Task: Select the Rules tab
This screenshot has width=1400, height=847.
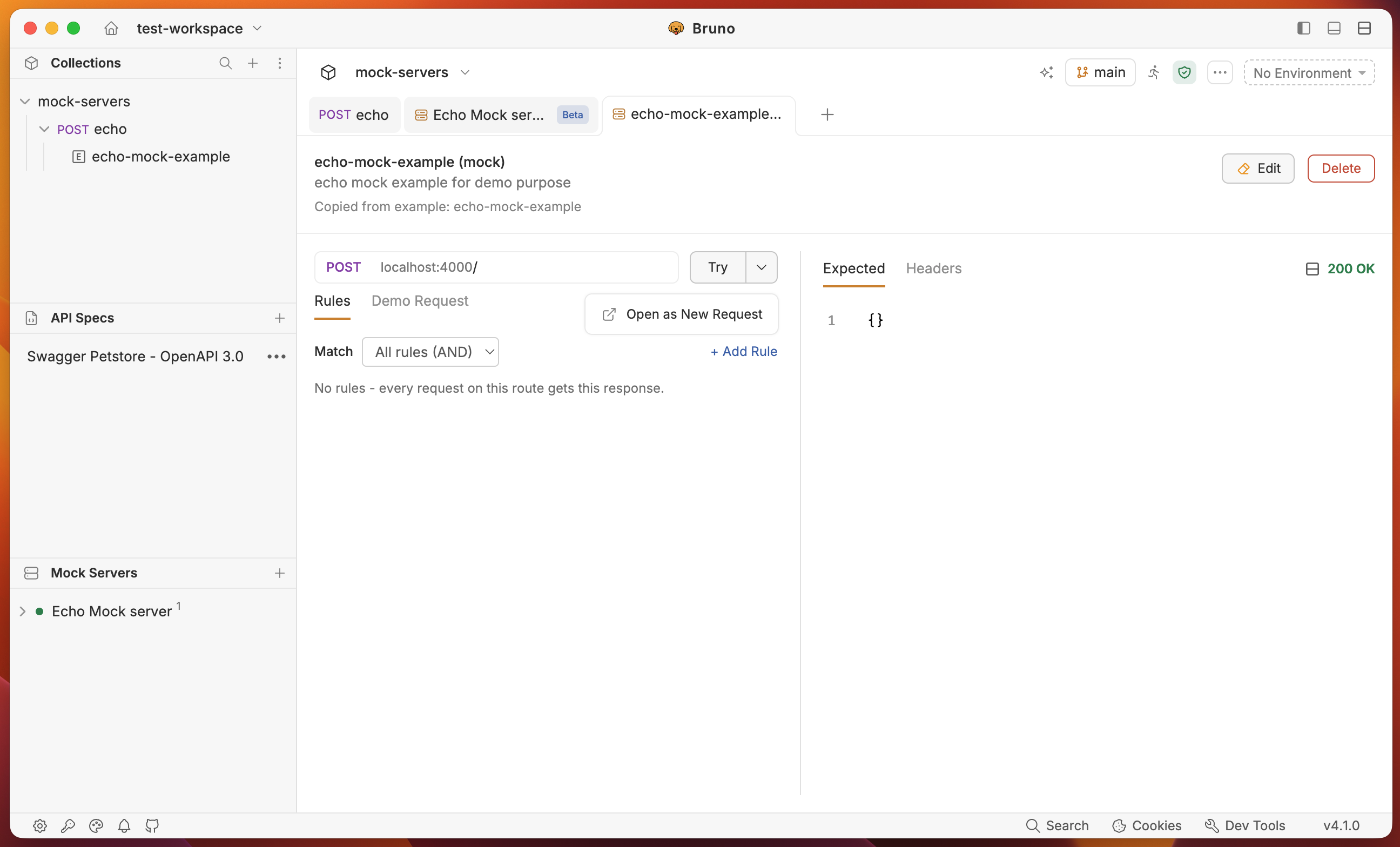Action: point(332,301)
